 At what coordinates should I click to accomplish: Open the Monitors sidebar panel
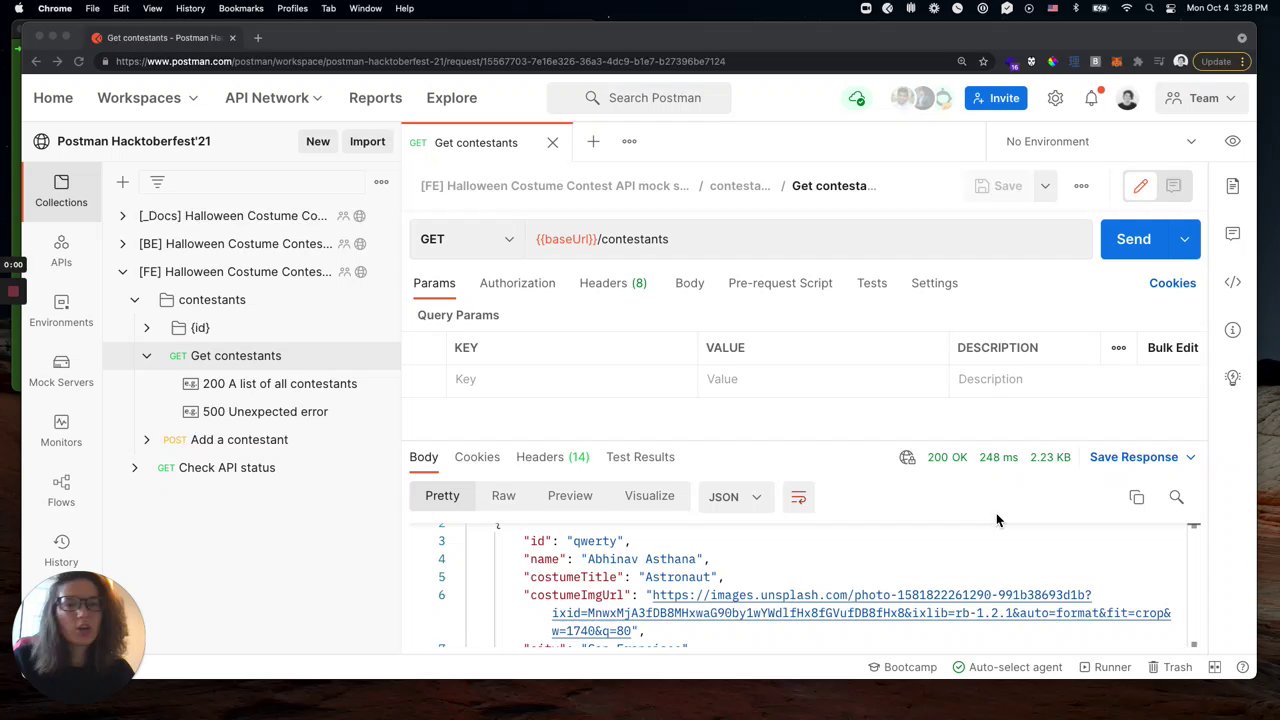click(x=61, y=430)
